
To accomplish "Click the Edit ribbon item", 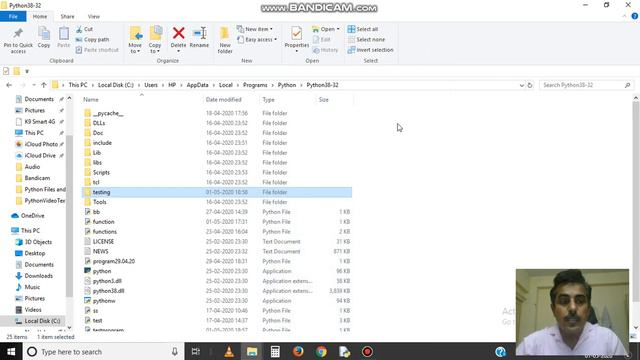I will click(322, 40).
